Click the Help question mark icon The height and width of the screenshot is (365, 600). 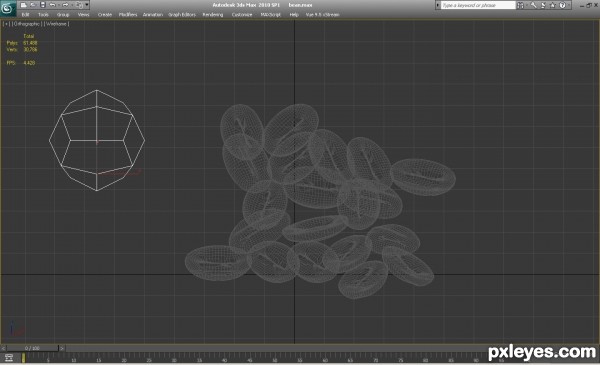pyautogui.click(x=562, y=5)
